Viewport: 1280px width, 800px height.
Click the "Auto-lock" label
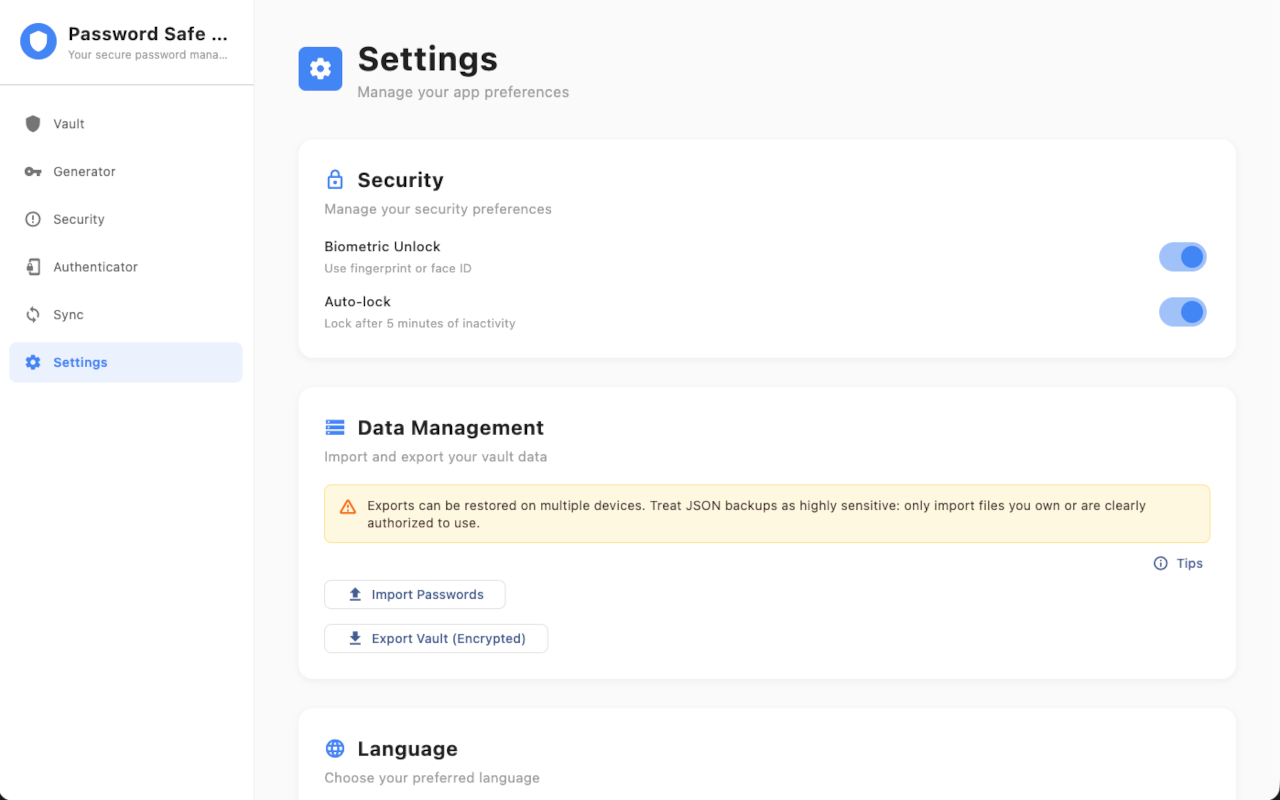(x=358, y=302)
